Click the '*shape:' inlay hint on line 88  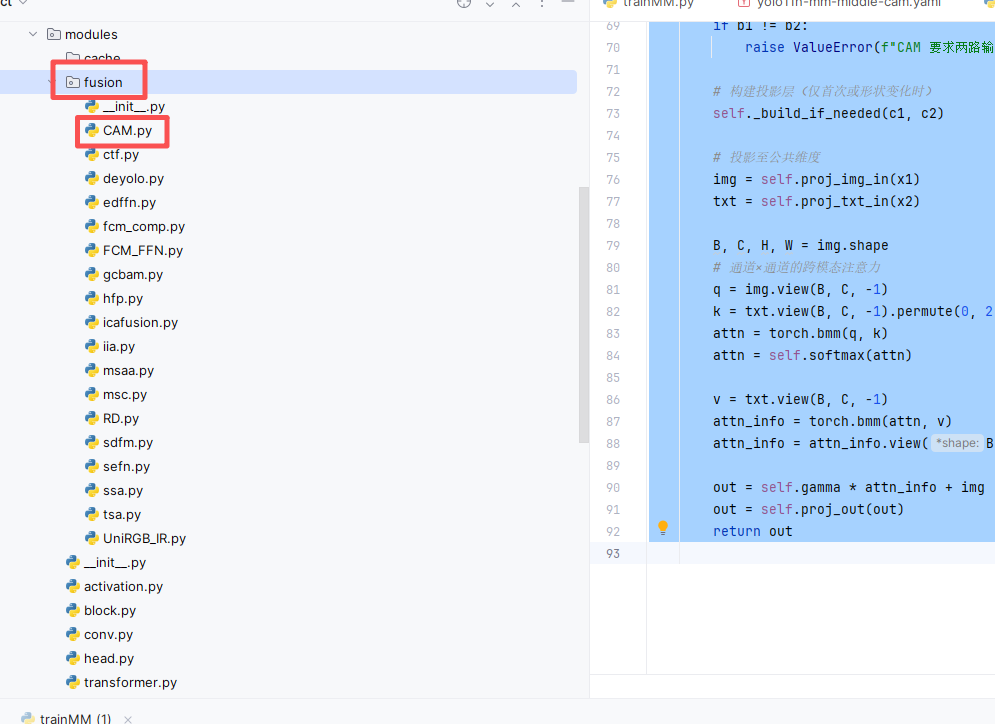click(957, 443)
